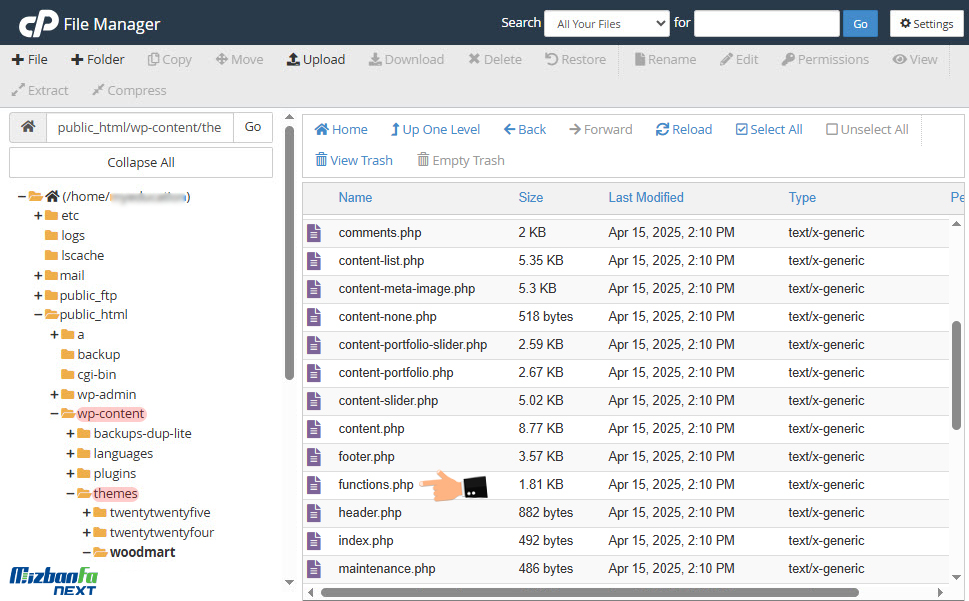Click the search text input field
The height and width of the screenshot is (601, 969).
pos(766,24)
